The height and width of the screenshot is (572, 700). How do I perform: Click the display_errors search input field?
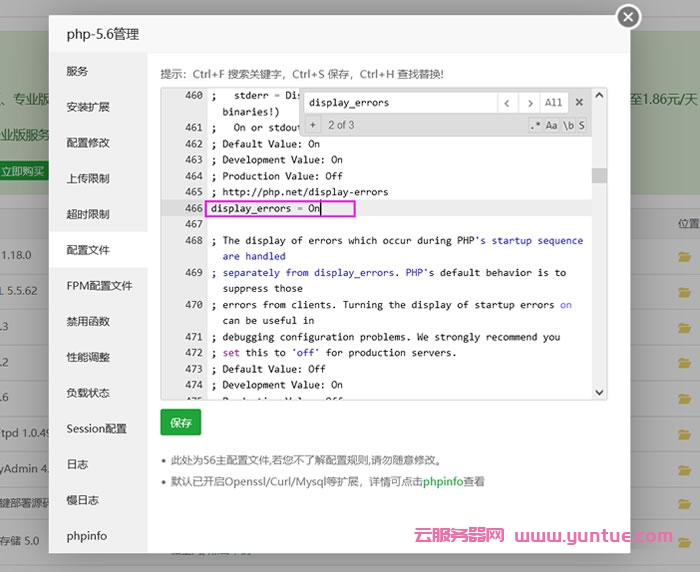coord(398,103)
